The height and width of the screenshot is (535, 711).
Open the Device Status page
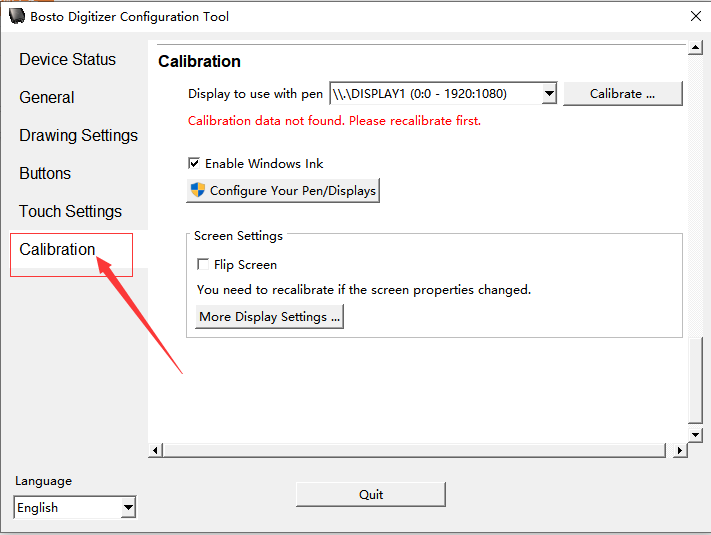point(67,59)
